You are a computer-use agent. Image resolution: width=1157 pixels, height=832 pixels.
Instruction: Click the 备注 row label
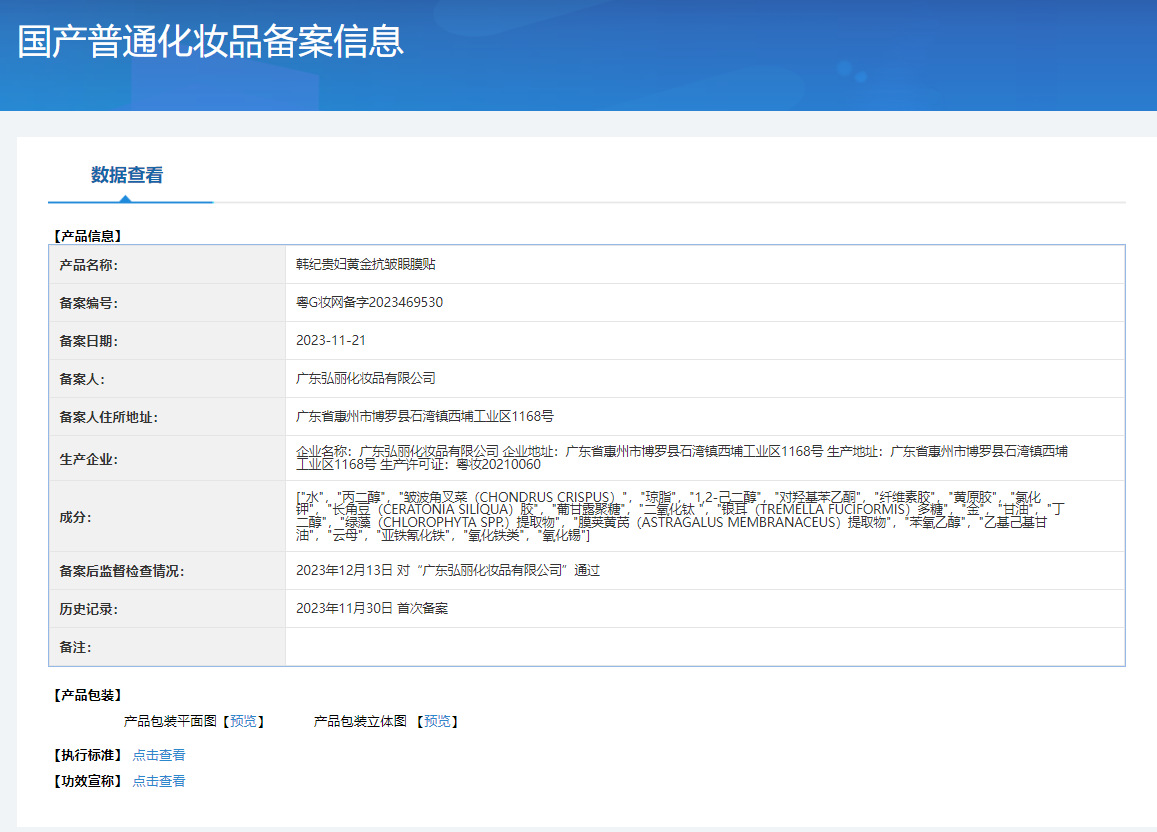75,648
